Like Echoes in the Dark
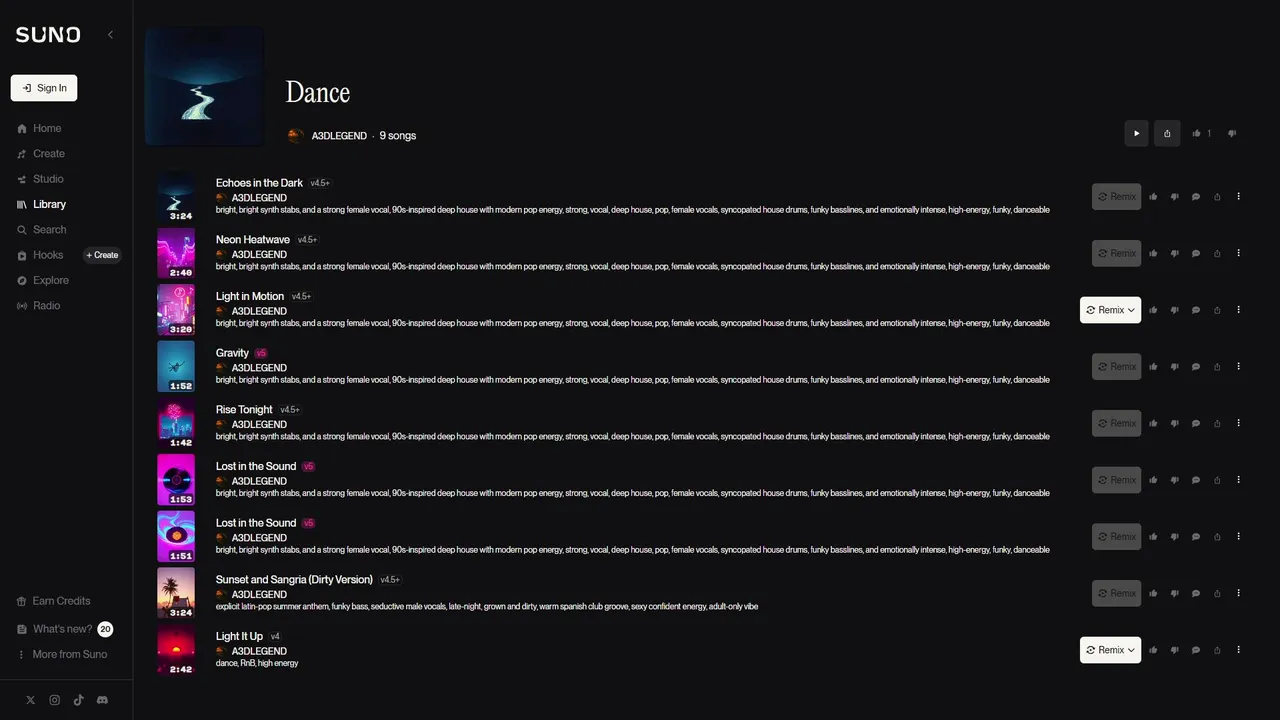1280x720 pixels. (x=1153, y=197)
